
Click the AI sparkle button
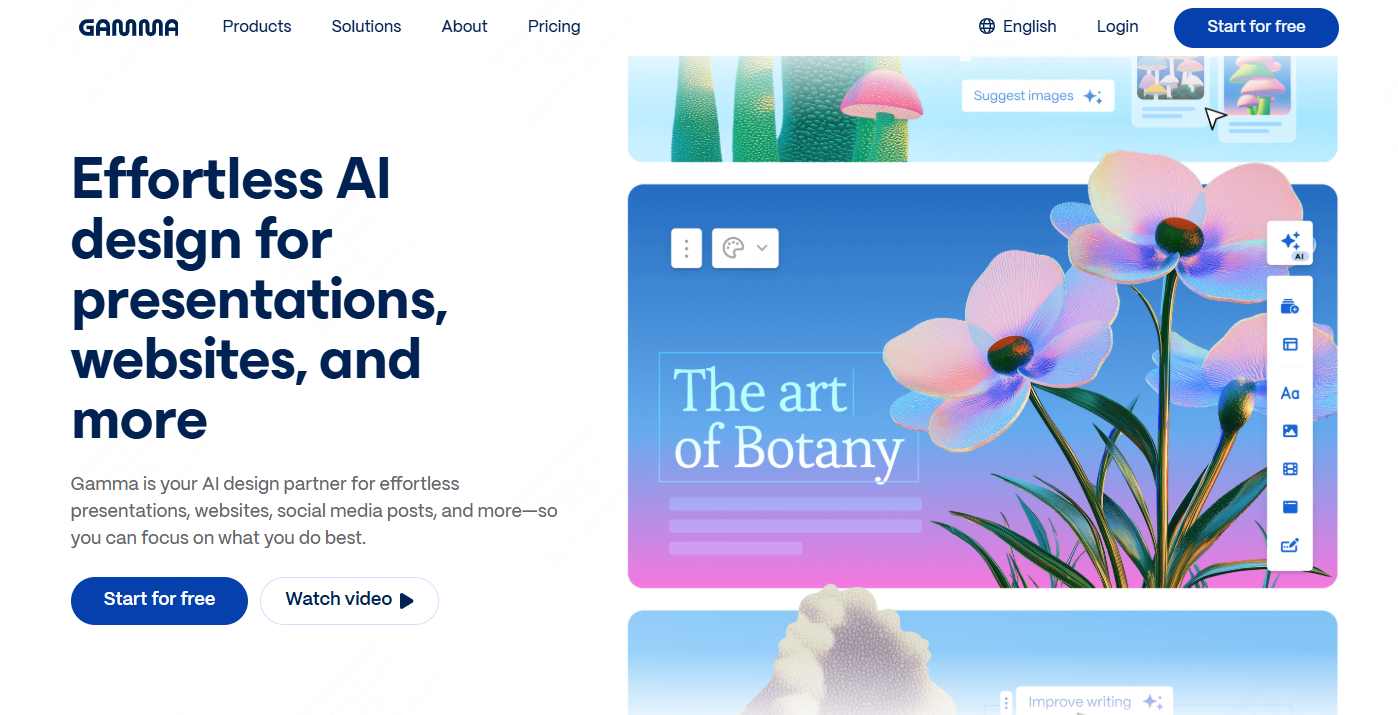coord(1290,243)
